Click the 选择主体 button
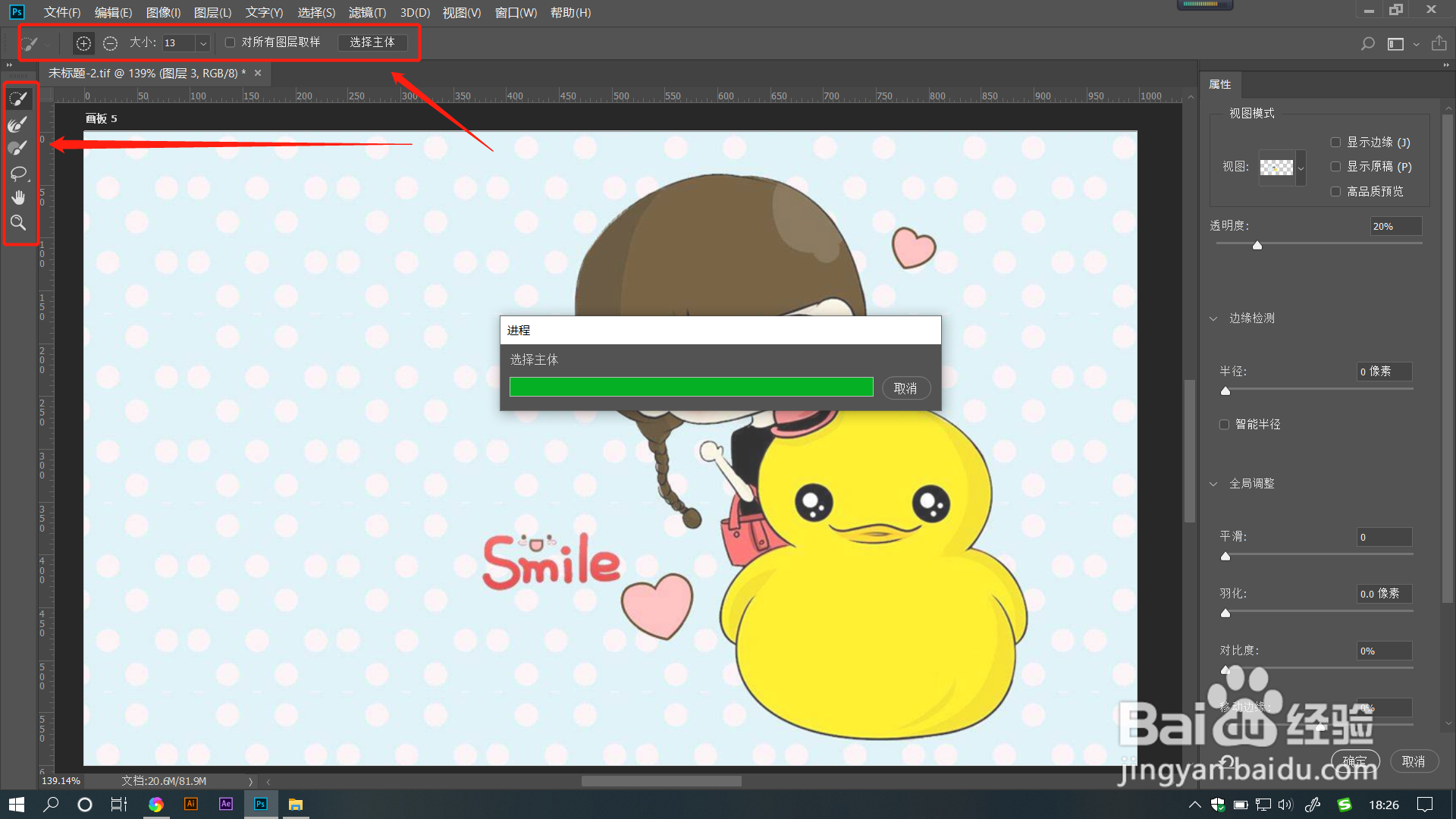This screenshot has height=819, width=1456. [372, 42]
